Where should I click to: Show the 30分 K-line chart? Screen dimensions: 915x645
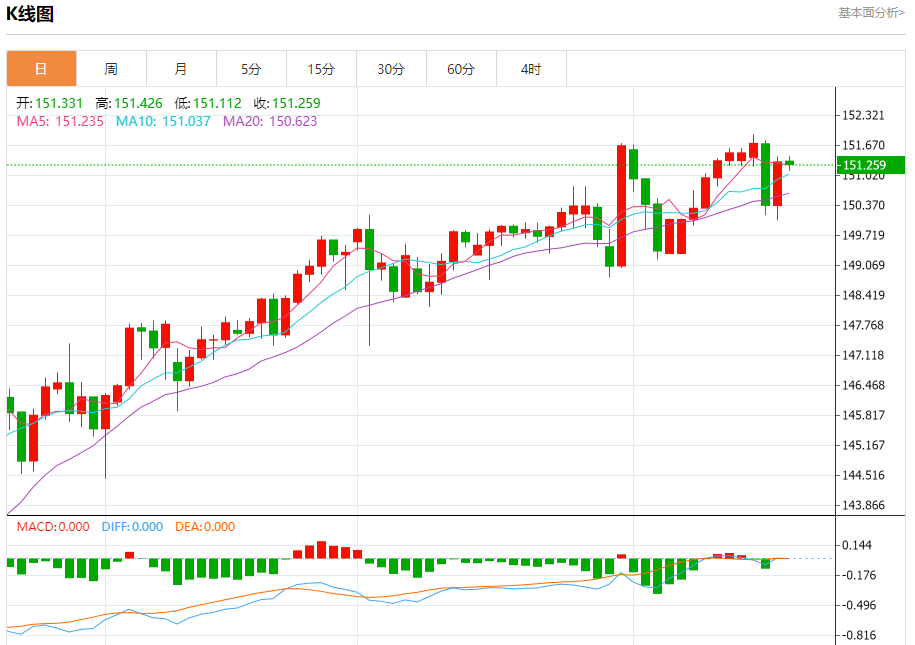pyautogui.click(x=391, y=69)
